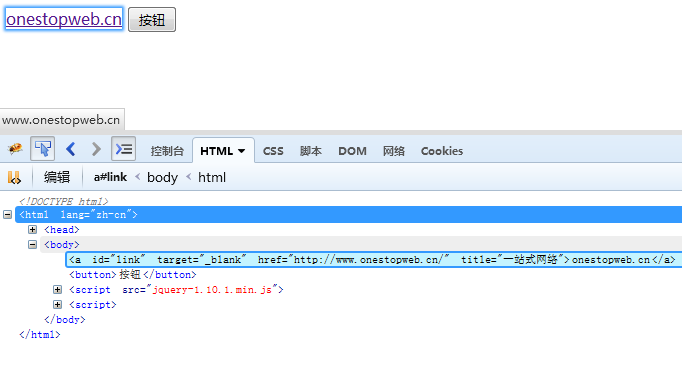Switch to the 控制台 tab
682x387 pixels.
[167, 151]
